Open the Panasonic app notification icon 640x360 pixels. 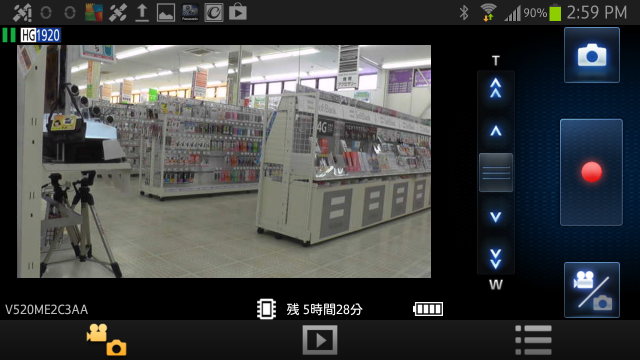tap(190, 12)
